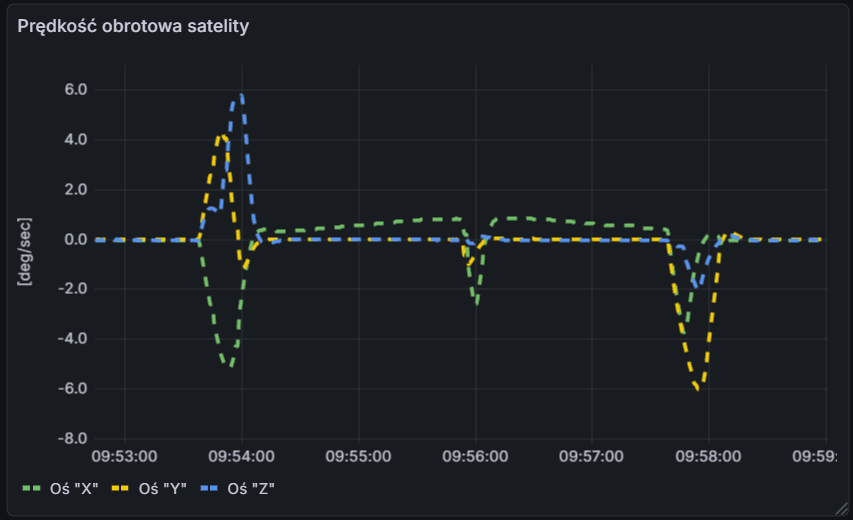Click the yellow Y-axis minimum near -6.0
Image resolution: width=853 pixels, height=520 pixels.
pyautogui.click(x=699, y=387)
